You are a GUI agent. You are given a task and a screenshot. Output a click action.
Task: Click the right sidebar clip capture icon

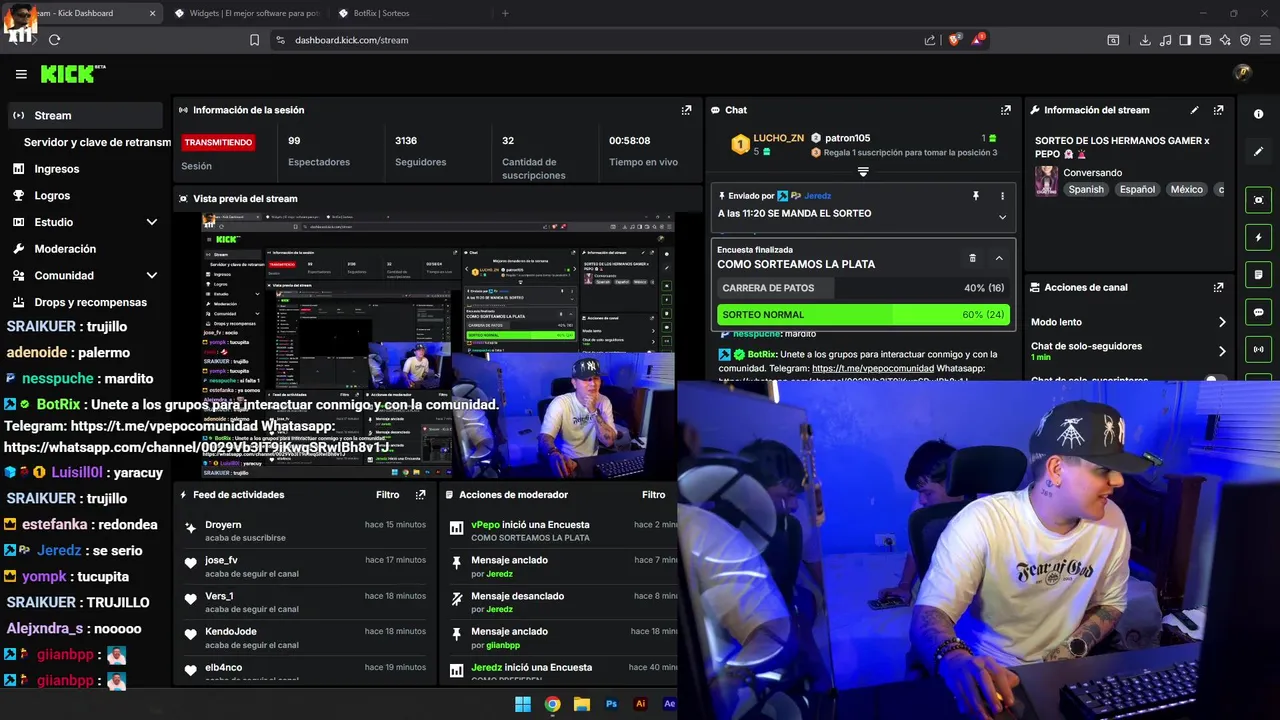point(1258,200)
